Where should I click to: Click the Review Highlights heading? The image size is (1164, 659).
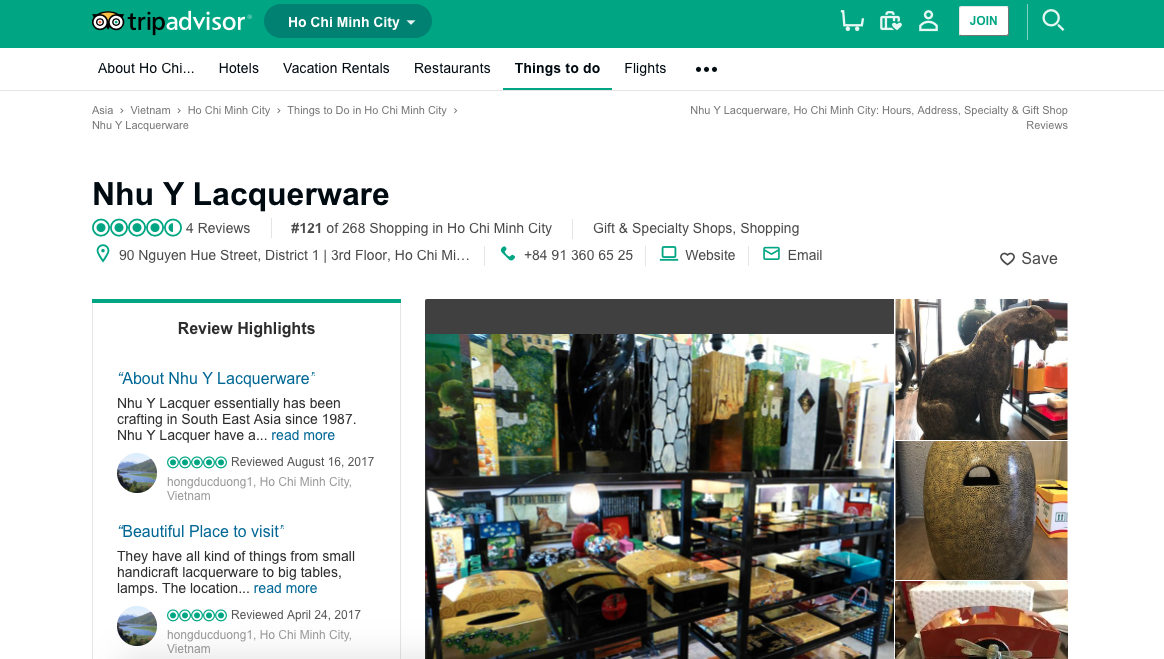pos(246,329)
